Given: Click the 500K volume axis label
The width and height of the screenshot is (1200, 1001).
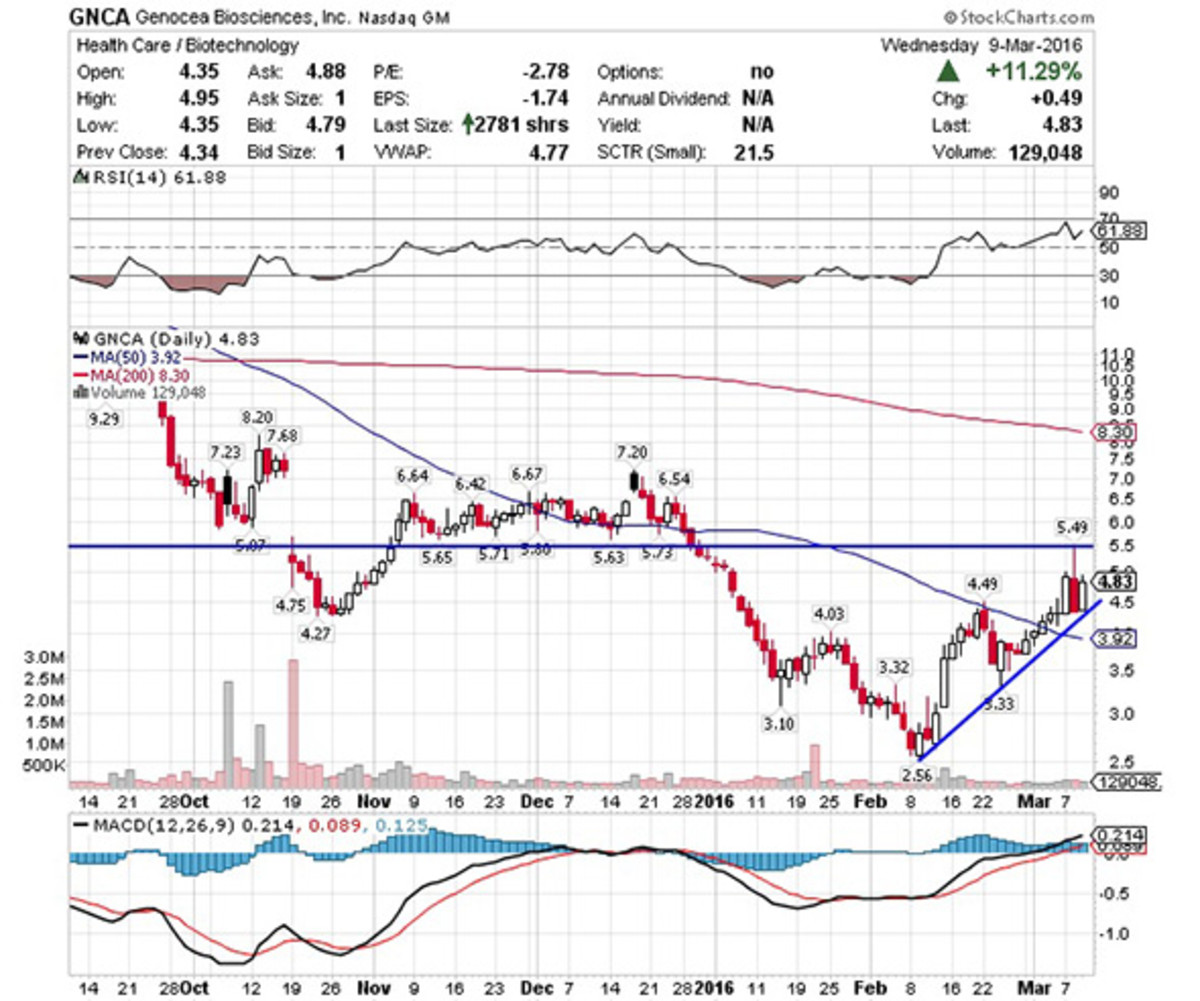Looking at the screenshot, I should click(x=43, y=765).
